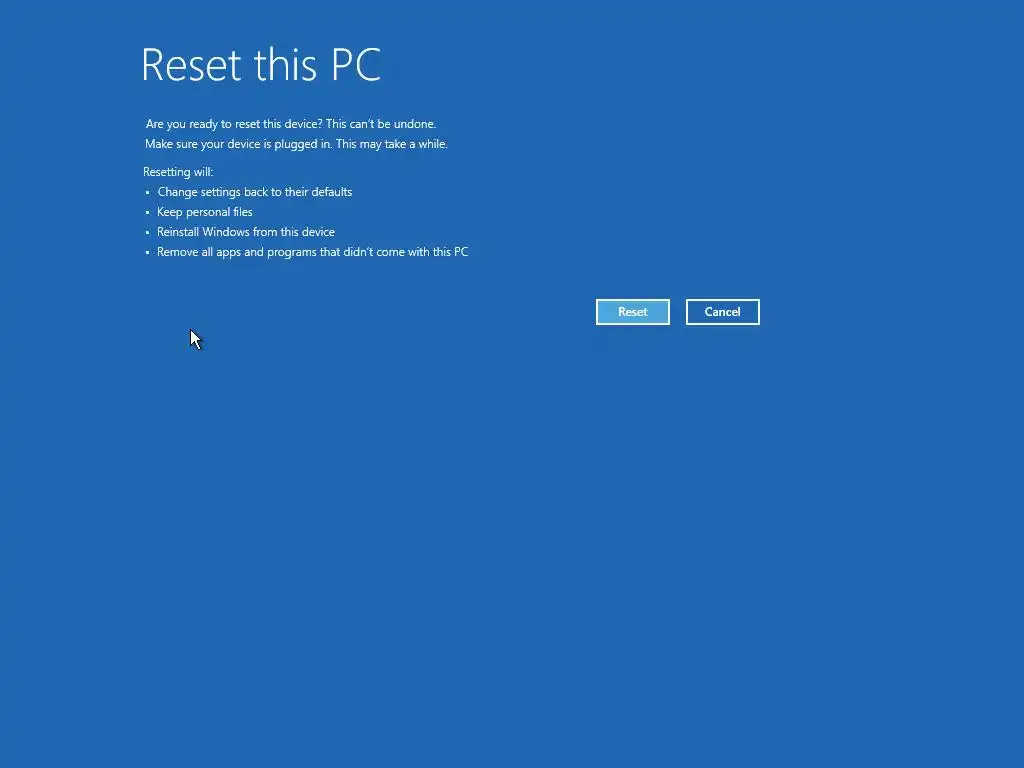This screenshot has width=1024, height=768.
Task: Click "Change settings back to their defaults" item
Action: coord(255,192)
